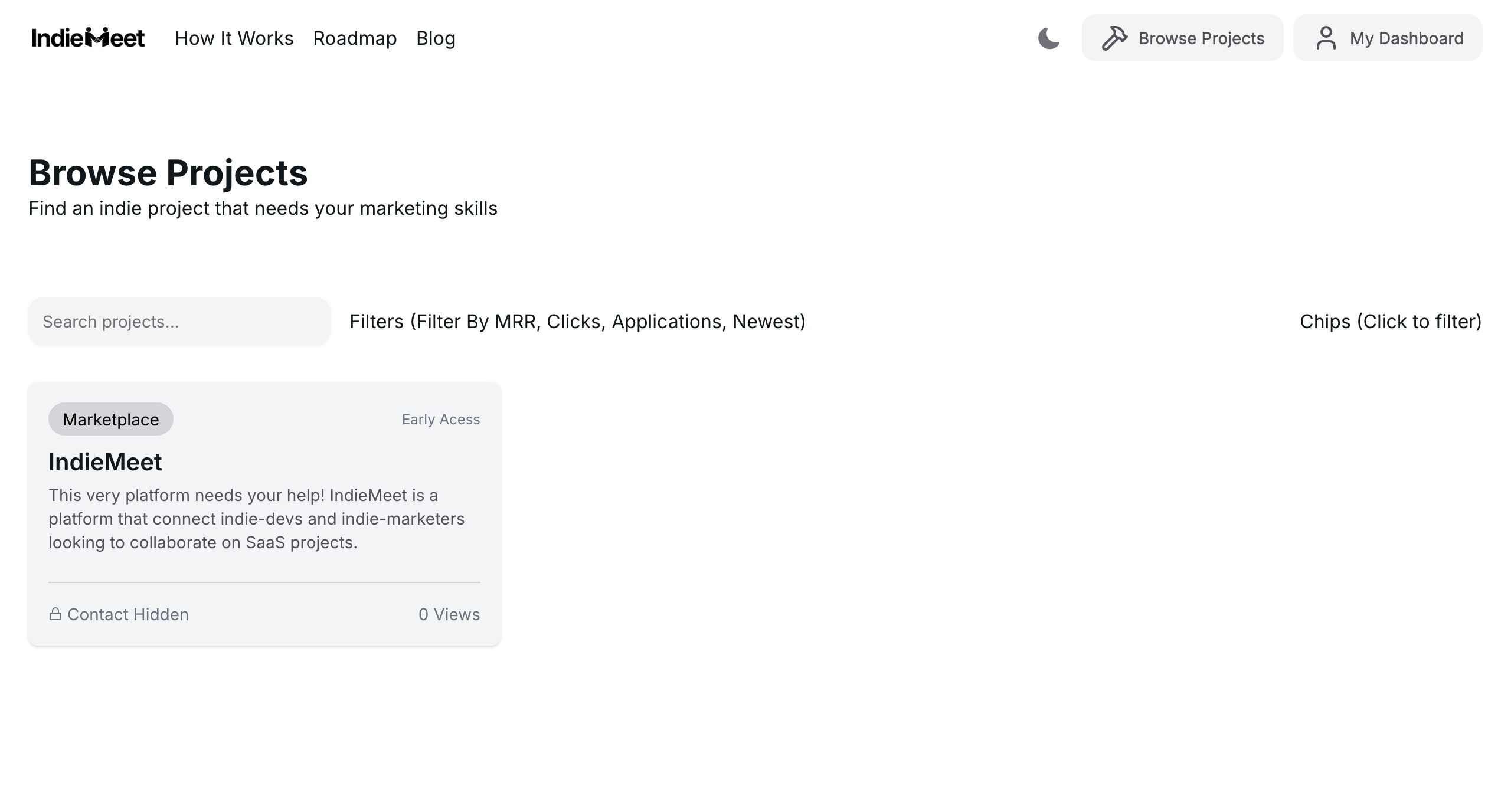
Task: Go to My Dashboard
Action: tap(1387, 37)
